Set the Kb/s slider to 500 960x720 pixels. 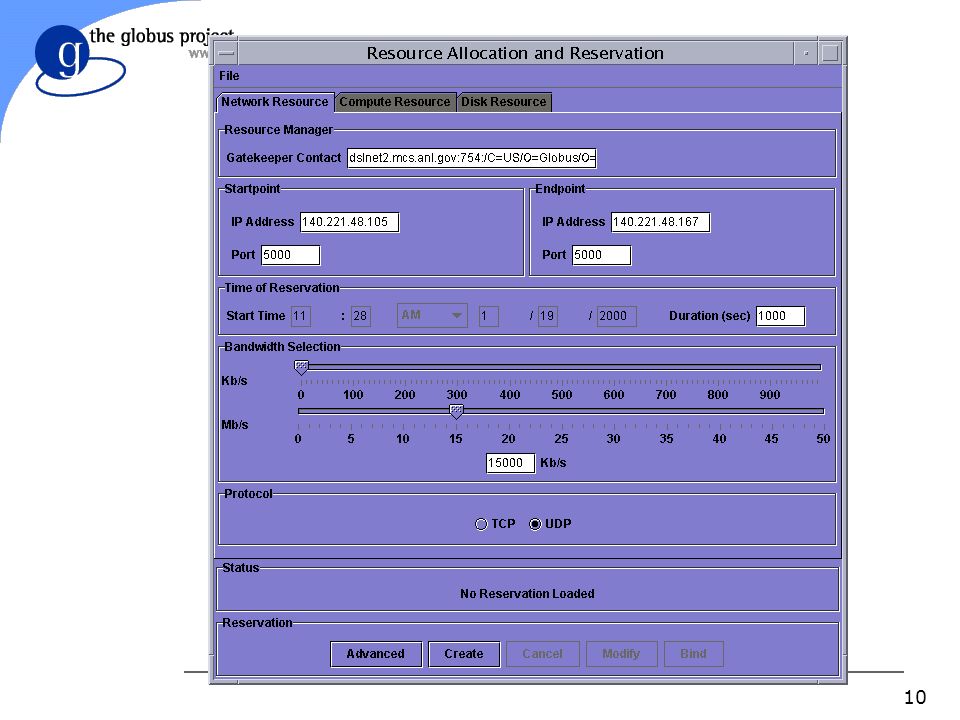click(561, 367)
